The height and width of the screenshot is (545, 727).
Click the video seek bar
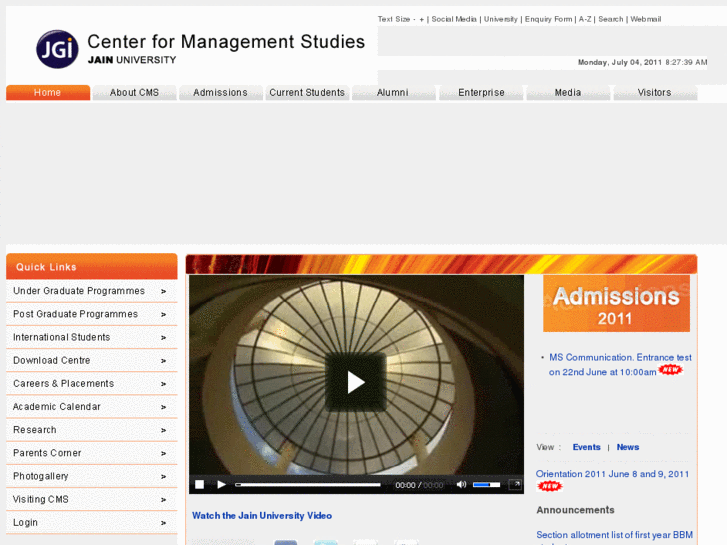tap(308, 485)
